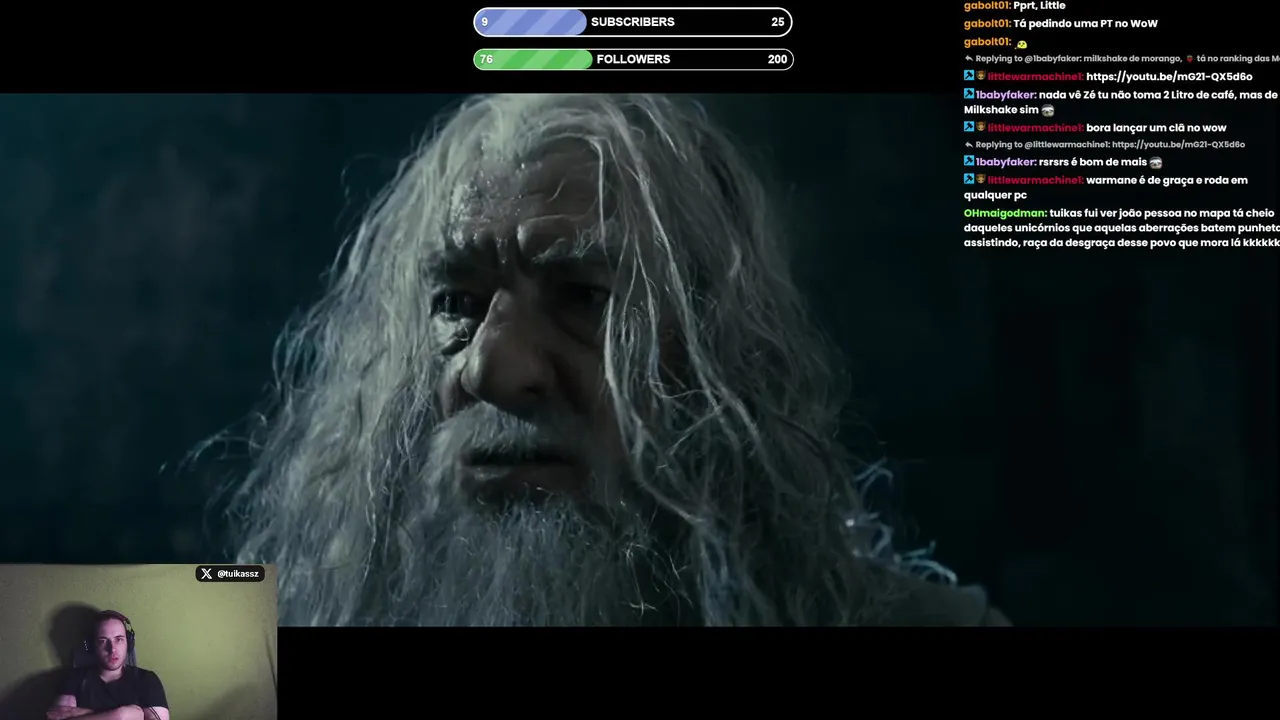Click username 1babyfaker on the "rsrsrs" message
Viewport: 1280px width, 720px height.
(1005, 162)
